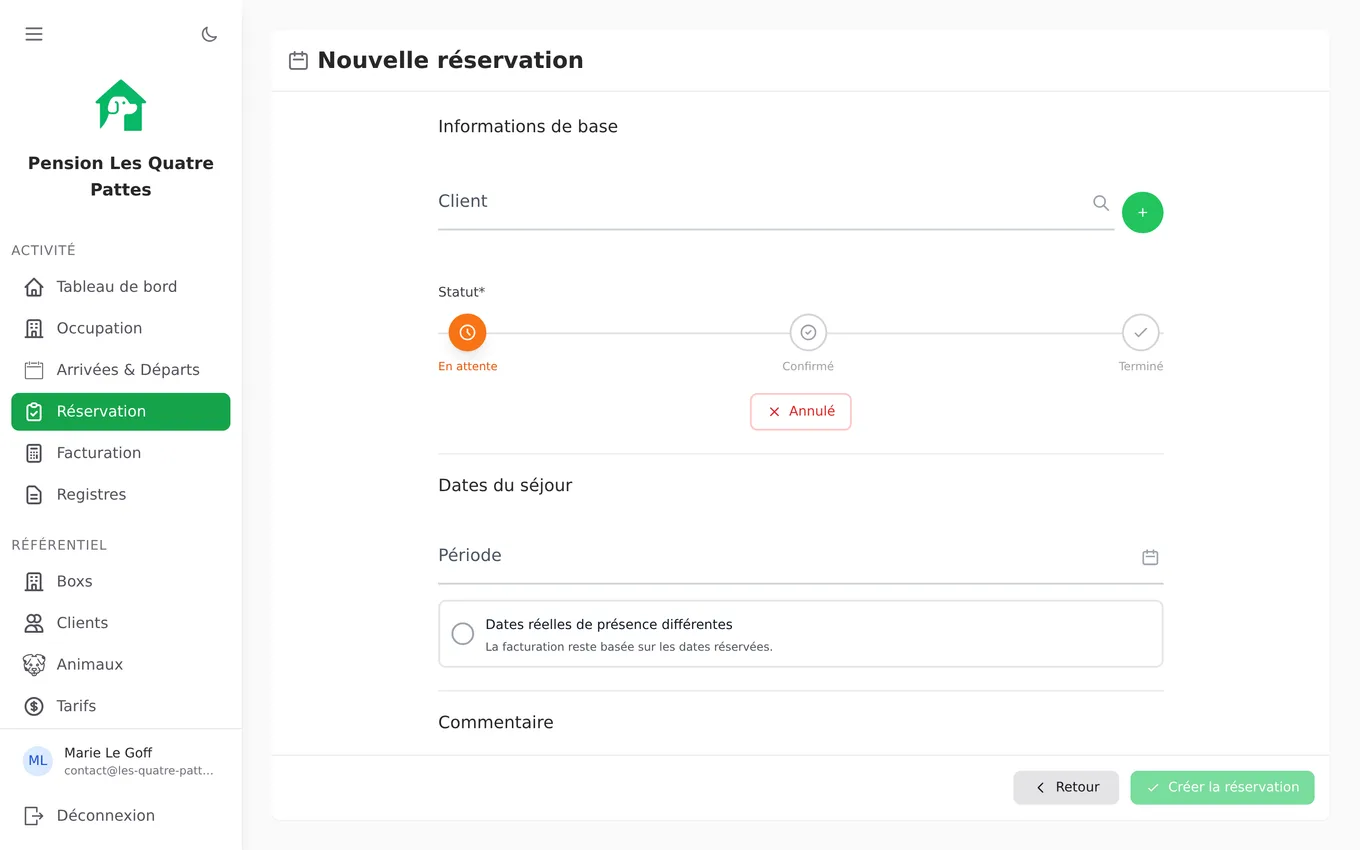The image size is (1360, 850).
Task: Click the Arrivées & Départs calendar icon
Action: point(34,370)
